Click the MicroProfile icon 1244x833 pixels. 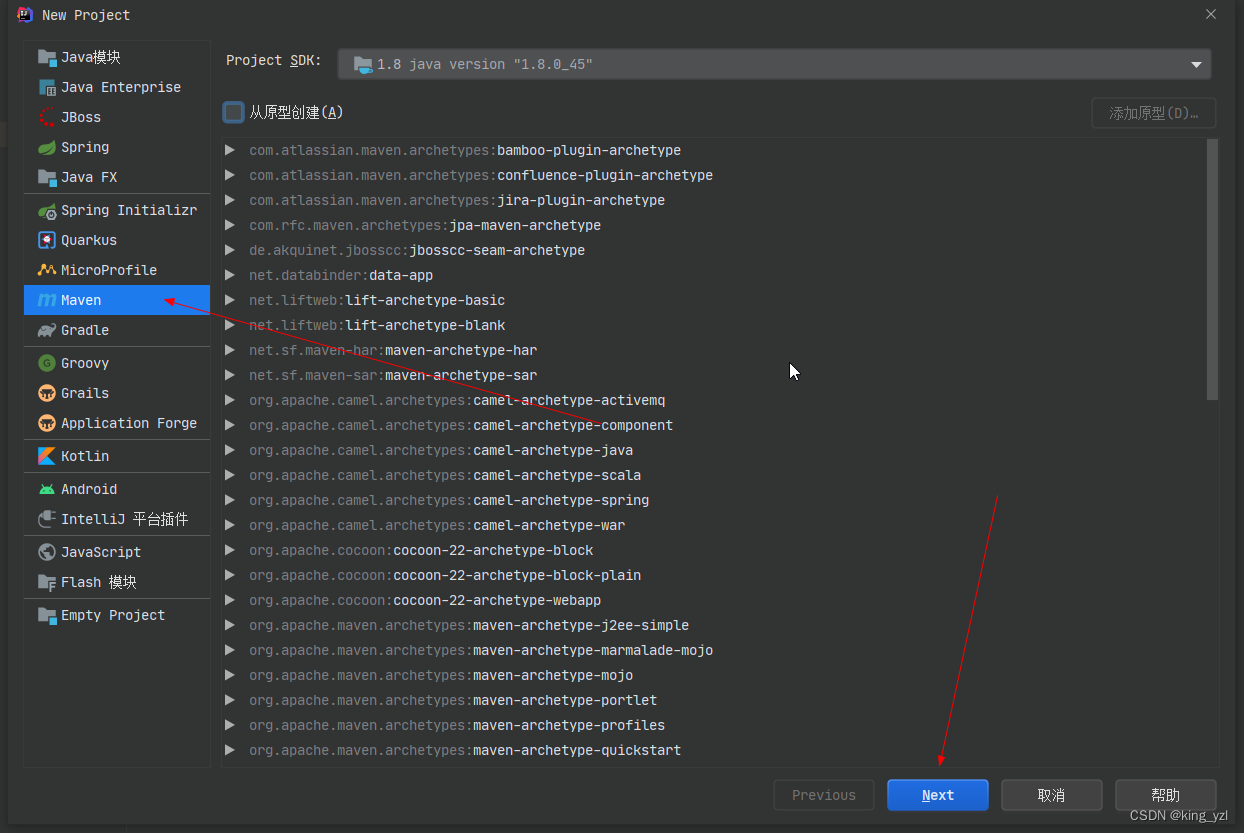(x=47, y=270)
